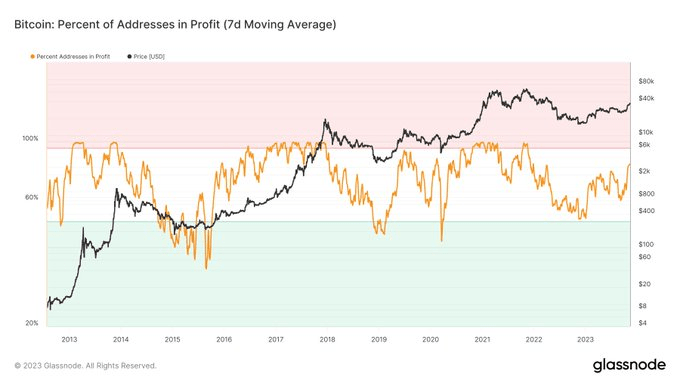The height and width of the screenshot is (383, 680).
Task: Click the glassnode logo
Action: (629, 365)
